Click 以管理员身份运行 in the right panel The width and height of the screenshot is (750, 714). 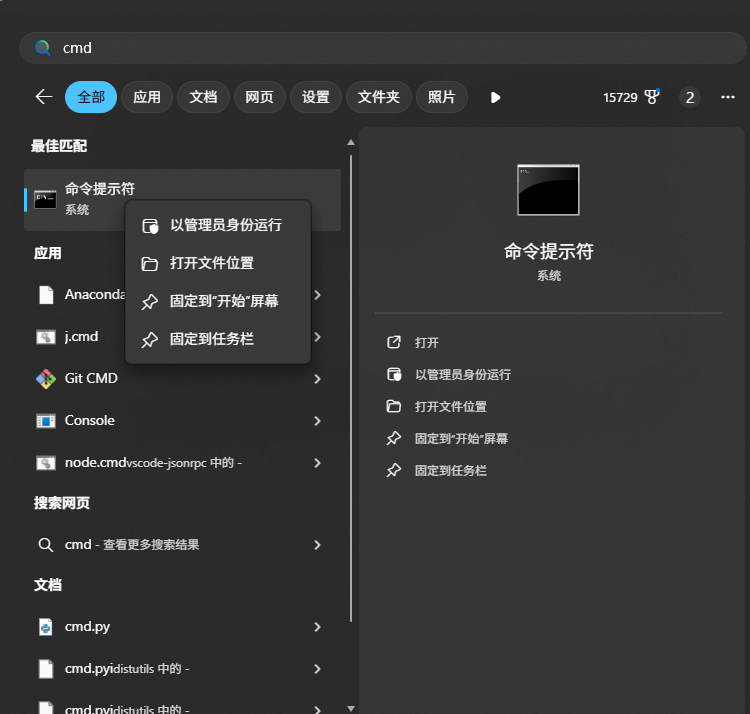coord(463,374)
